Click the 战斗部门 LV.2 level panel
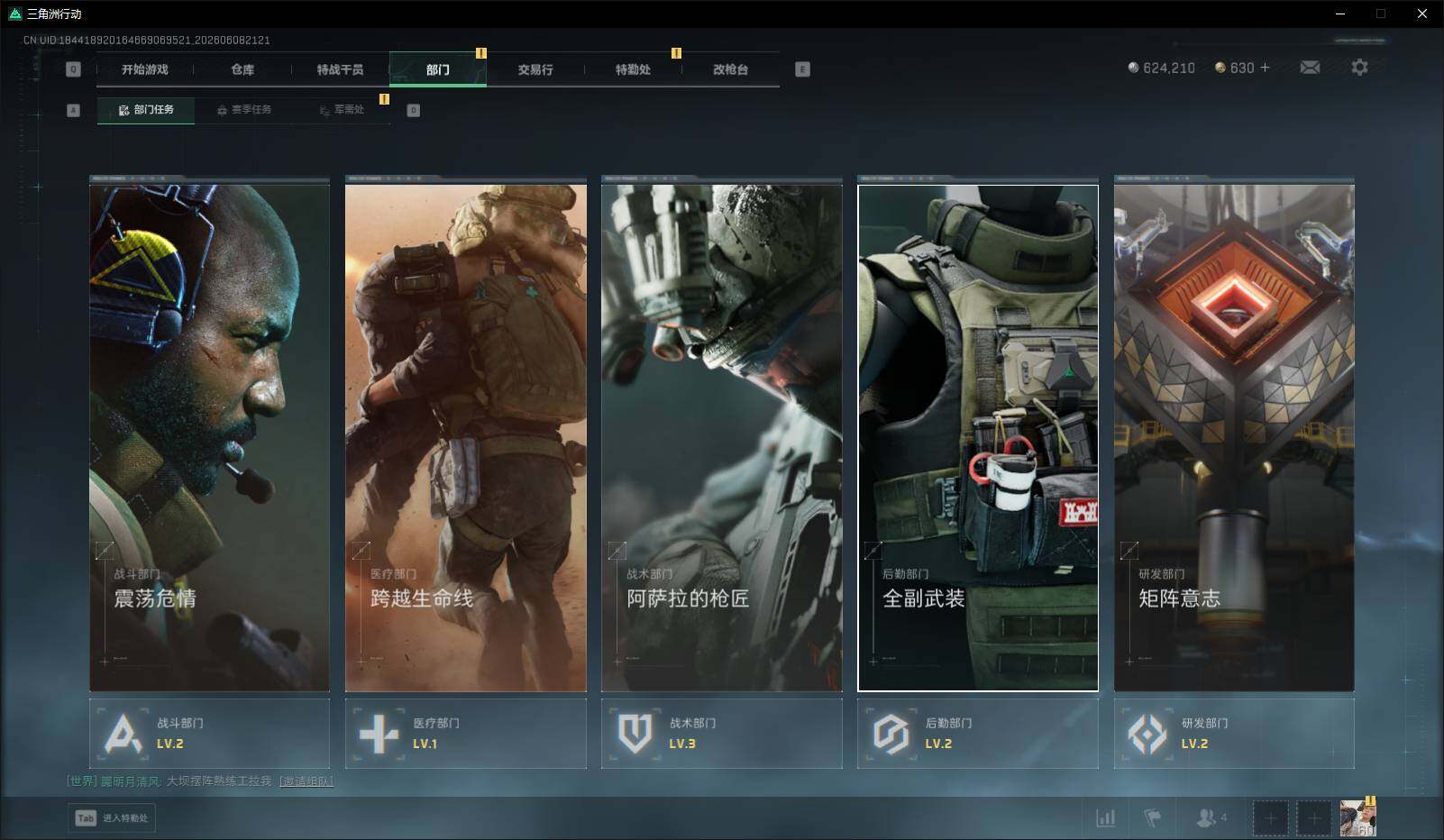 tap(209, 734)
